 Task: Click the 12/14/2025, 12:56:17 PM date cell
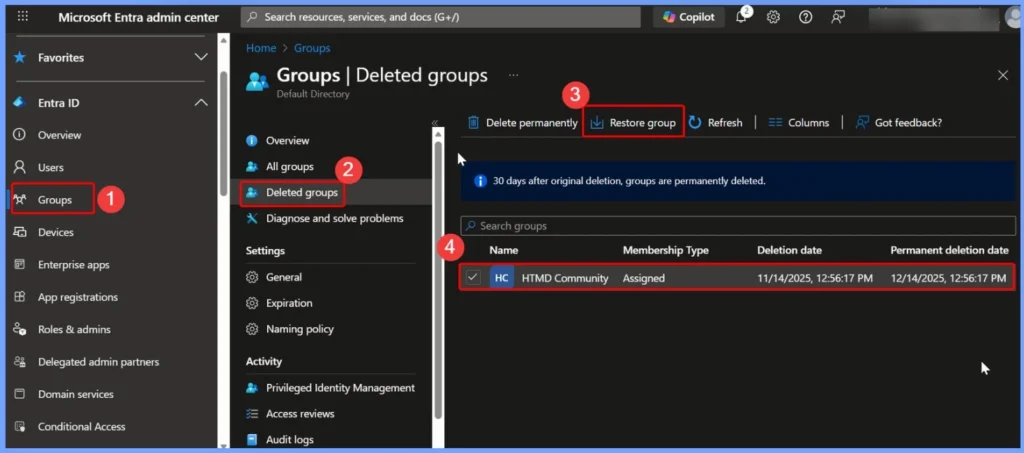pyautogui.click(x=948, y=278)
